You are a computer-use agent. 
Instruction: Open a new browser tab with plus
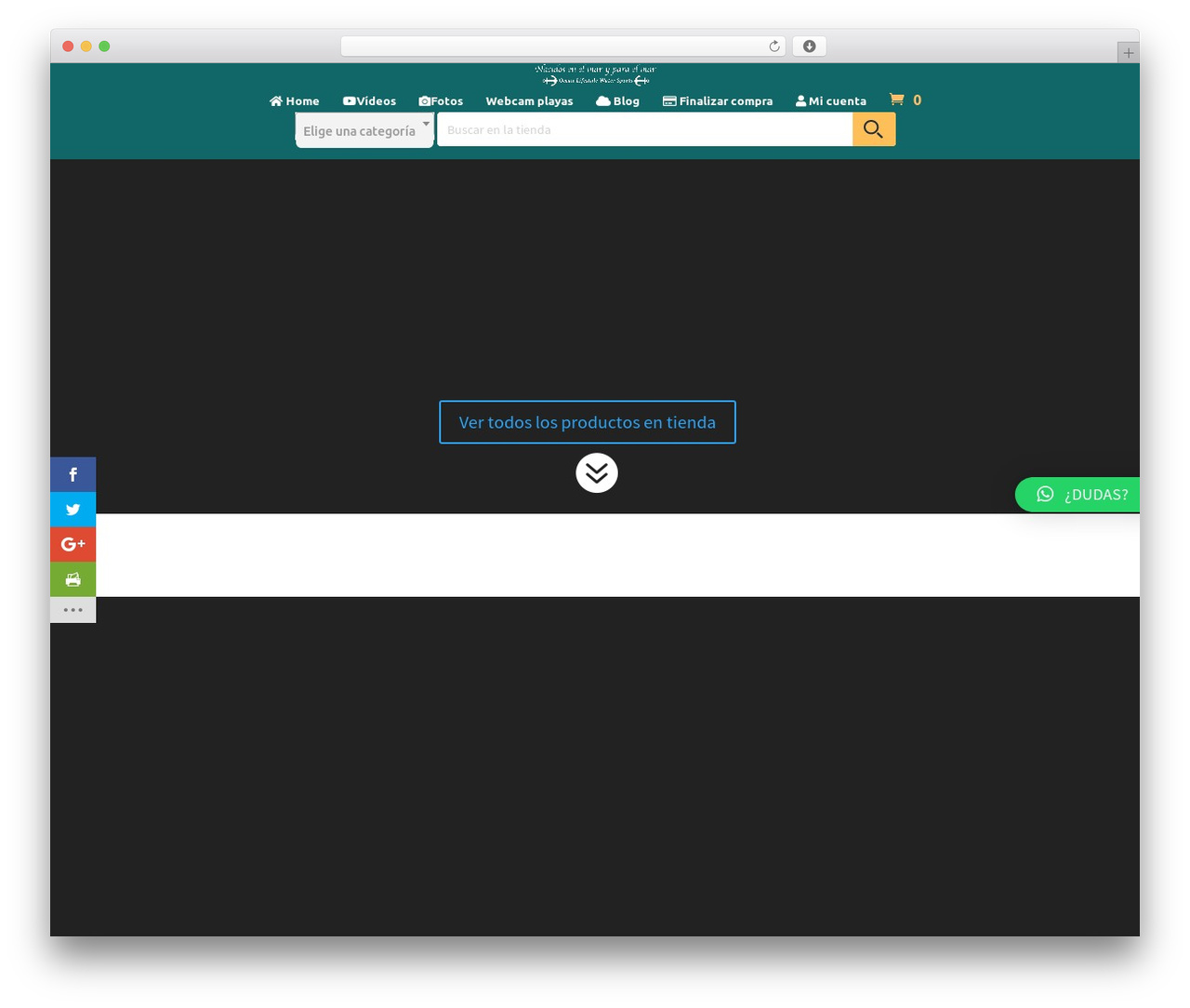(x=1129, y=53)
